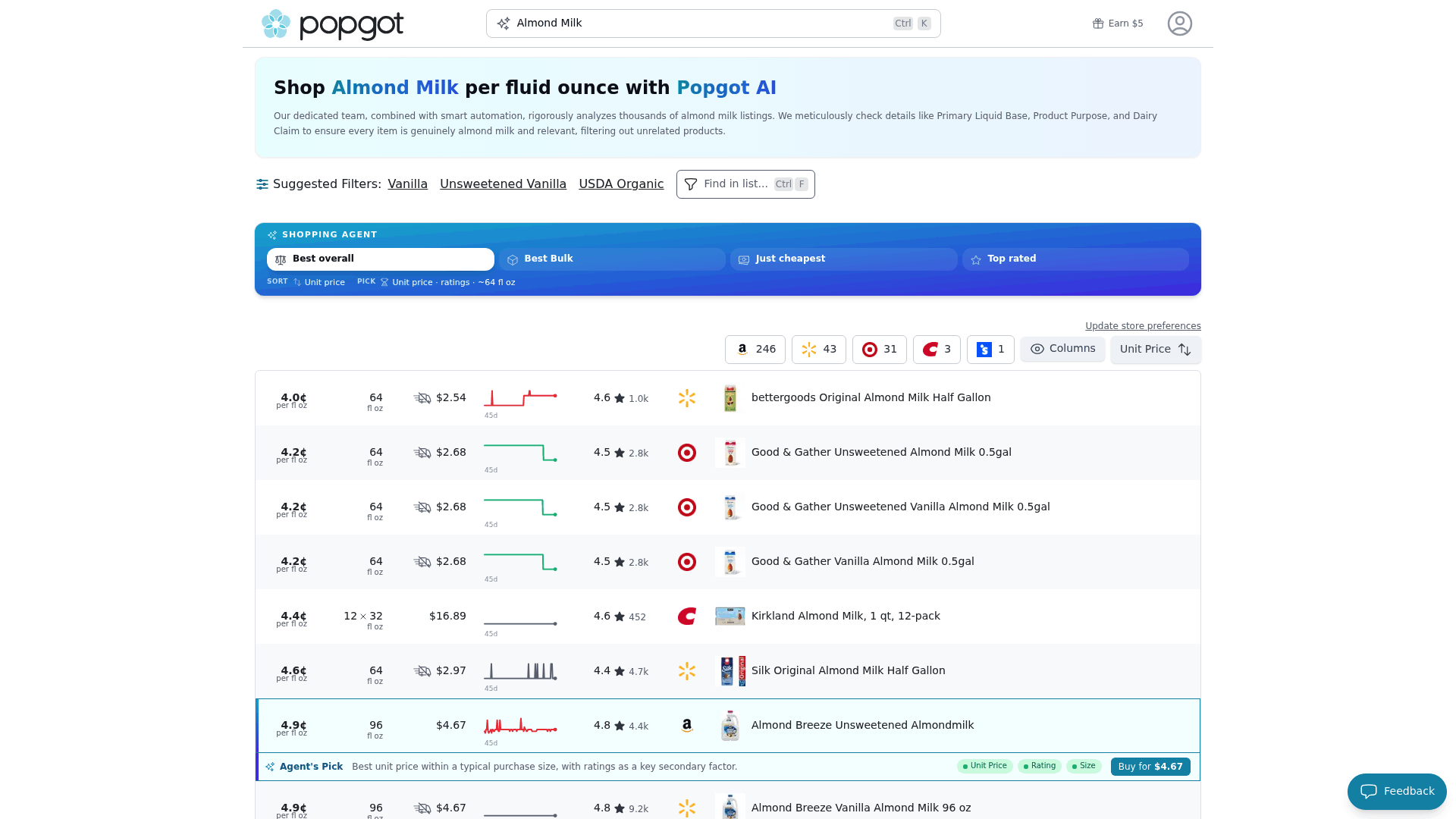Toggle the Costco store filter showing 3
1456x819 pixels.
point(937,350)
